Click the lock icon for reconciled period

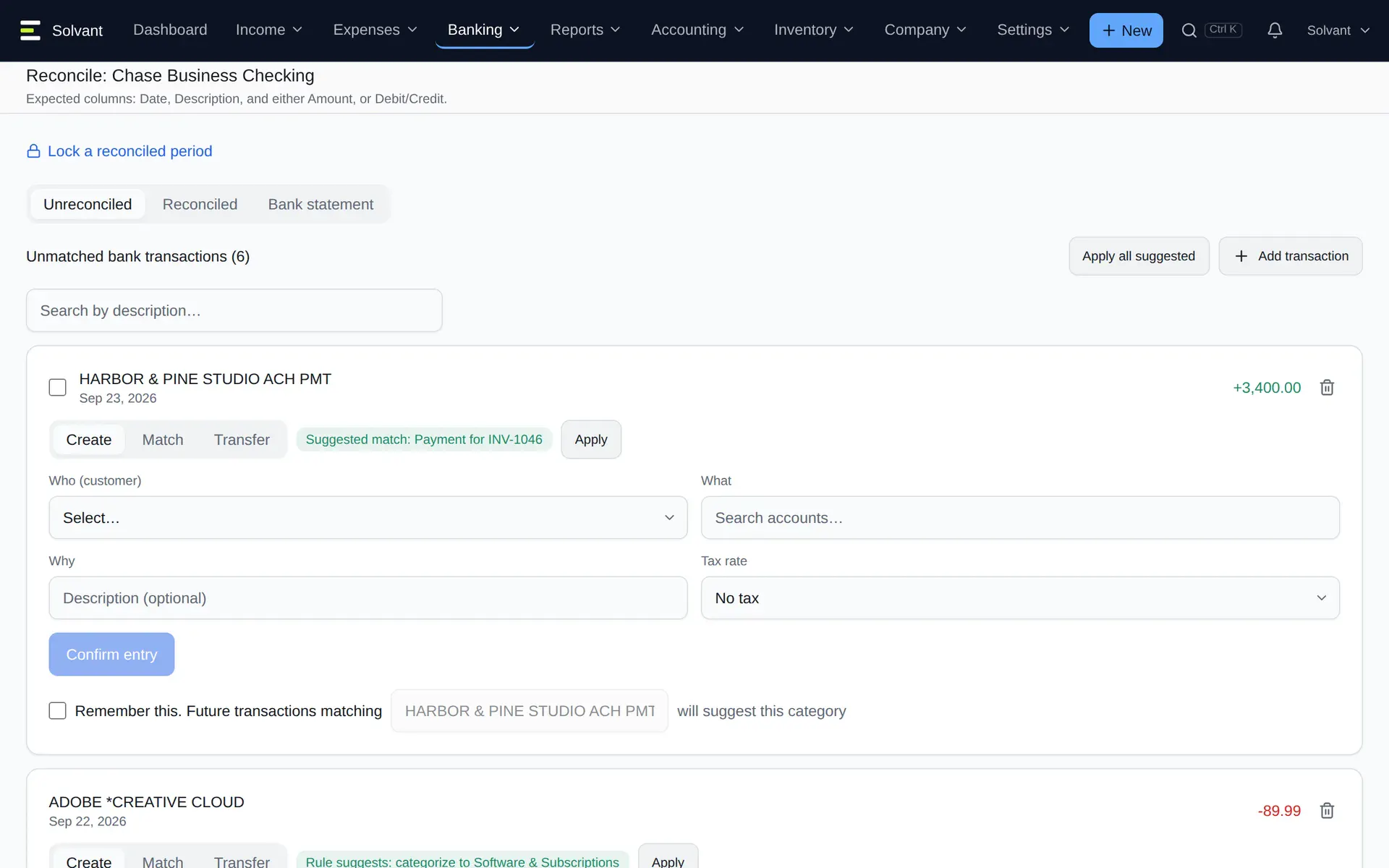click(33, 151)
